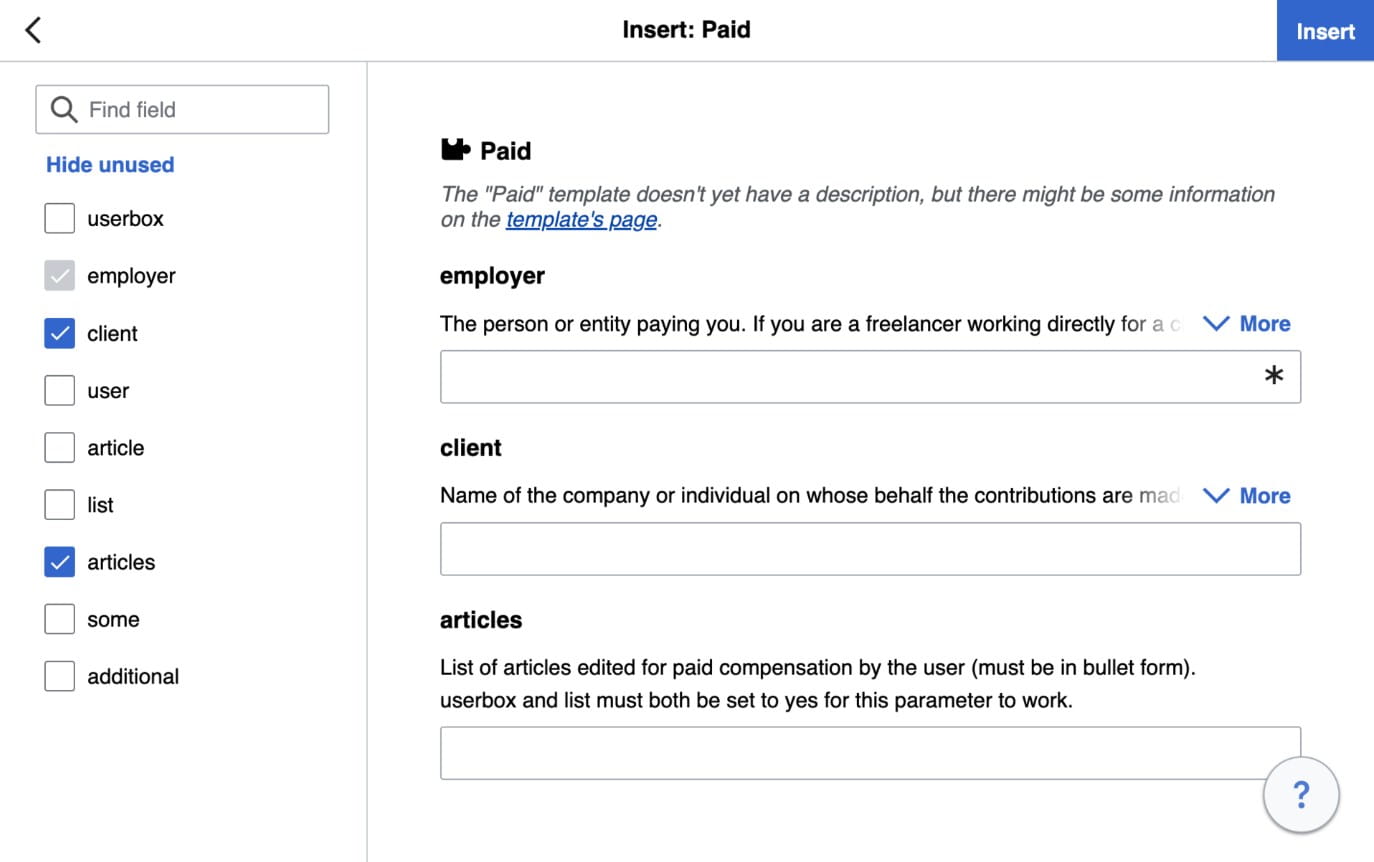
Task: Uncheck the articles field checkbox
Action: (x=60, y=562)
